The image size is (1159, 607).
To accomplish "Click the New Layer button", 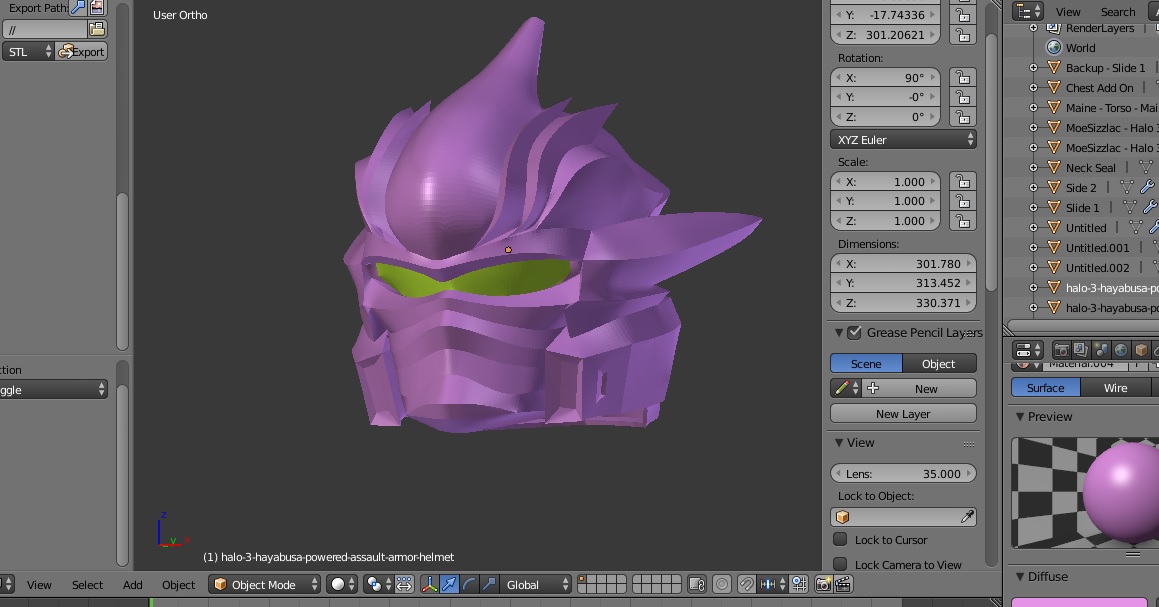I will (x=903, y=414).
